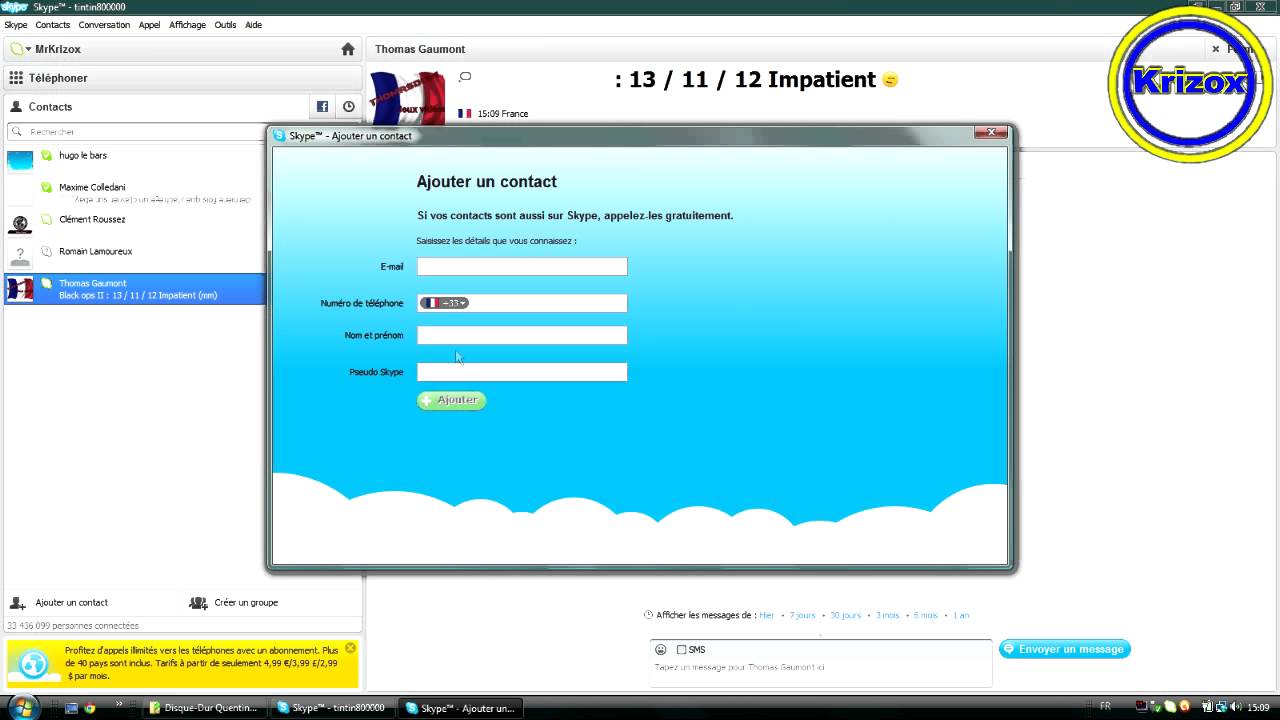
Task: Click Créer un groupe link
Action: coord(246,603)
